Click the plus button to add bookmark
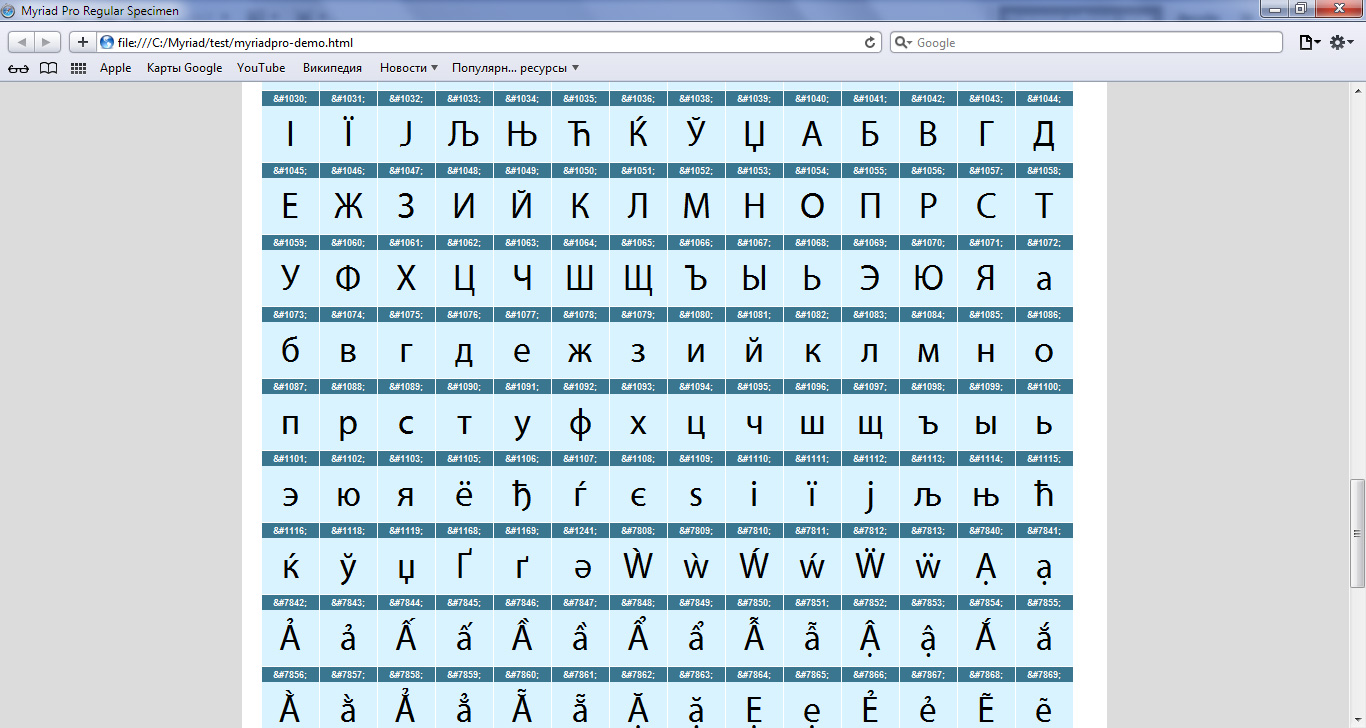The width and height of the screenshot is (1366, 728). click(83, 42)
